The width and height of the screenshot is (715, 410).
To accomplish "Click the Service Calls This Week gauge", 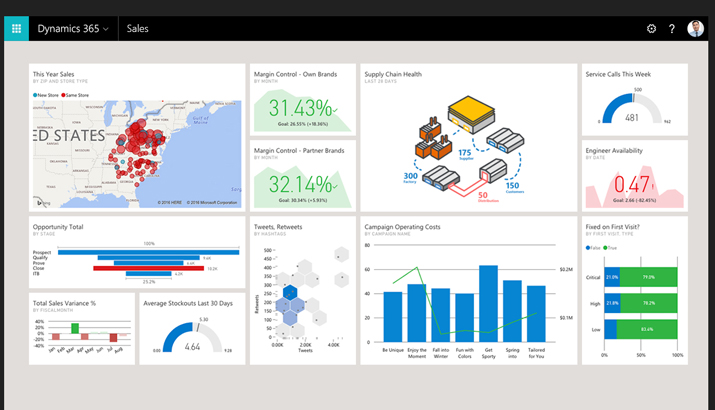I will point(632,109).
